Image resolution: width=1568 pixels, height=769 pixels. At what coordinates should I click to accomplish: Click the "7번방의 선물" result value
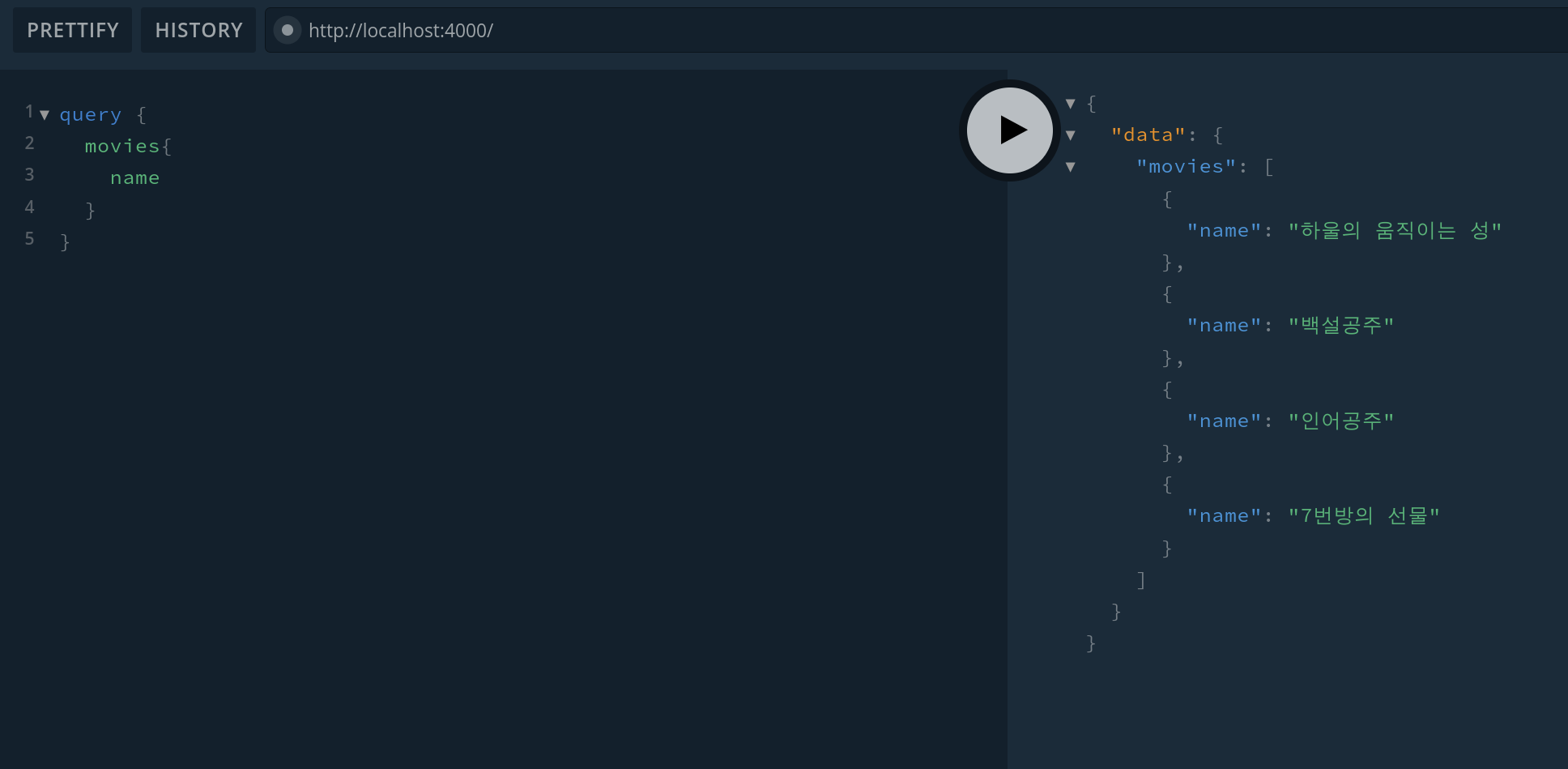coord(1363,516)
